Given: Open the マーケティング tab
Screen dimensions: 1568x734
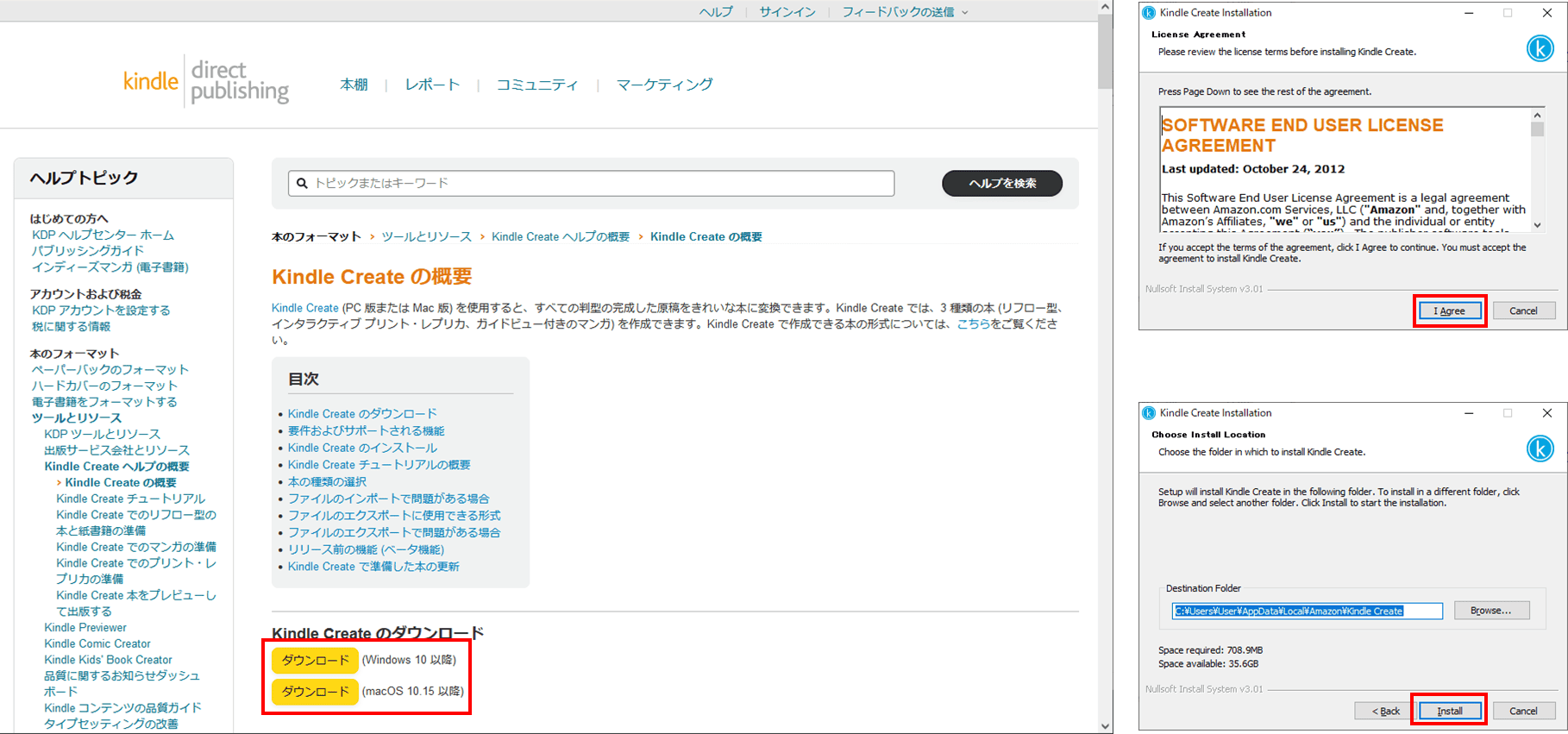Looking at the screenshot, I should coord(664,85).
